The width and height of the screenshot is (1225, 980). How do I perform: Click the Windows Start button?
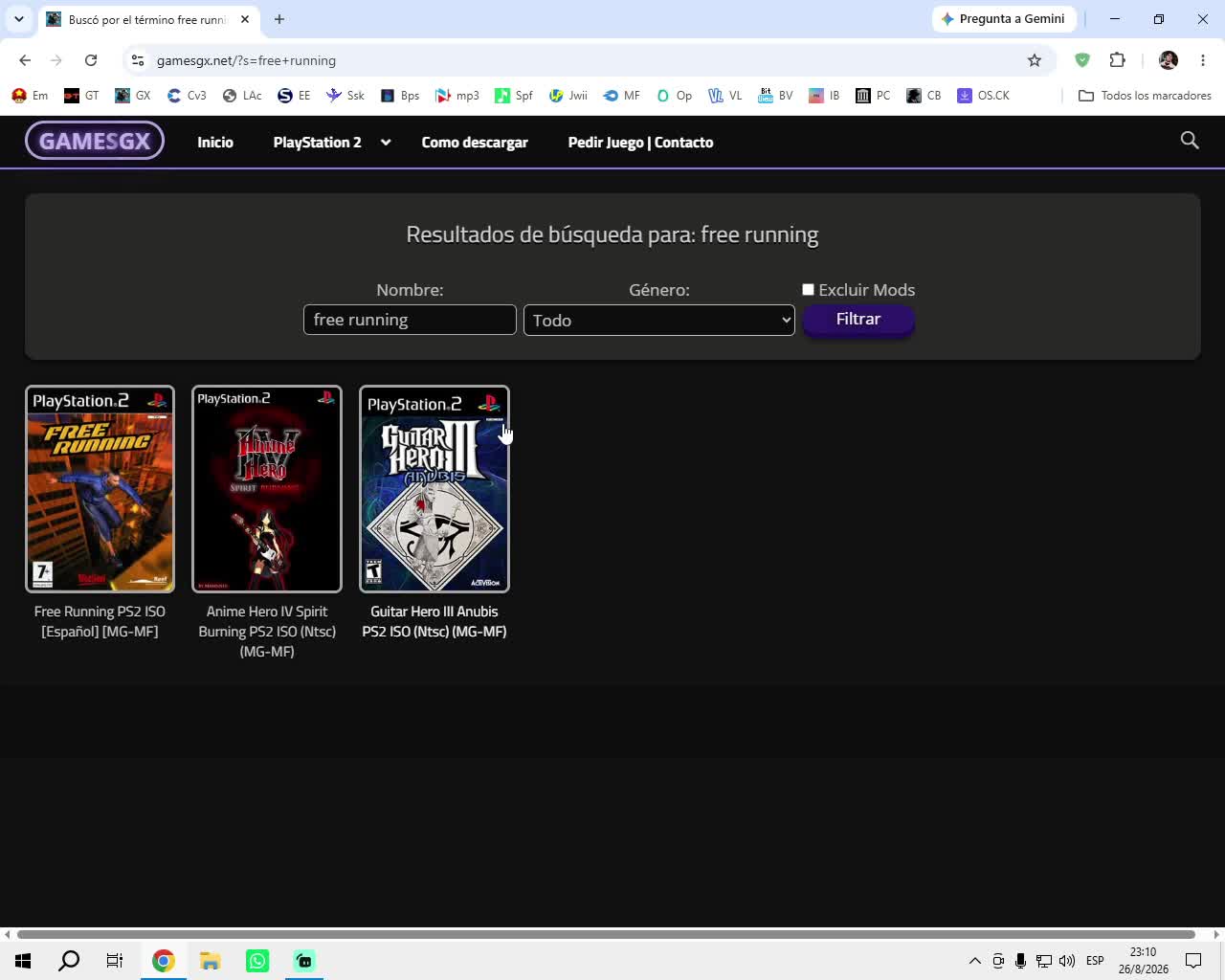click(23, 961)
